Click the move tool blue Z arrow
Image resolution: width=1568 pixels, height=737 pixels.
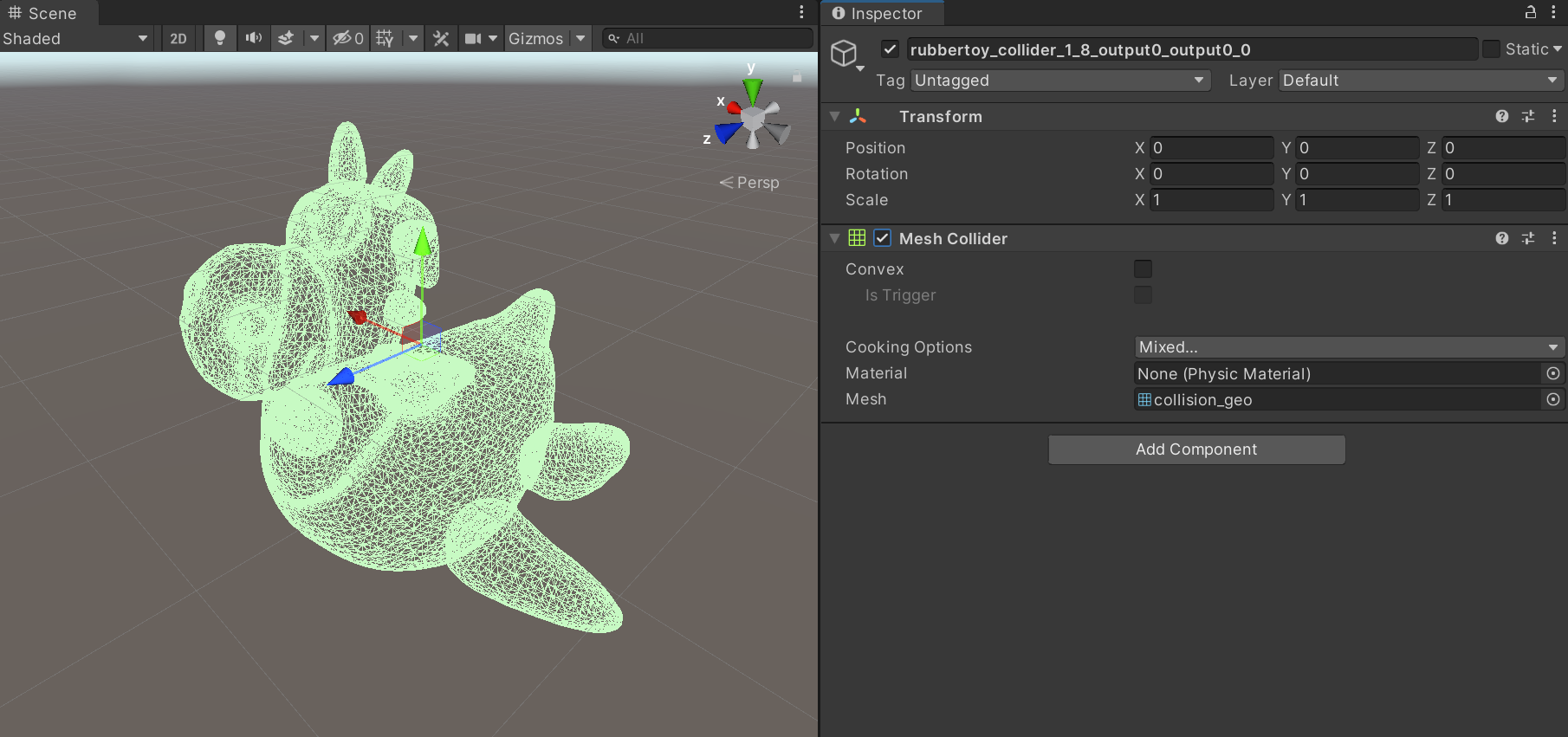point(342,377)
